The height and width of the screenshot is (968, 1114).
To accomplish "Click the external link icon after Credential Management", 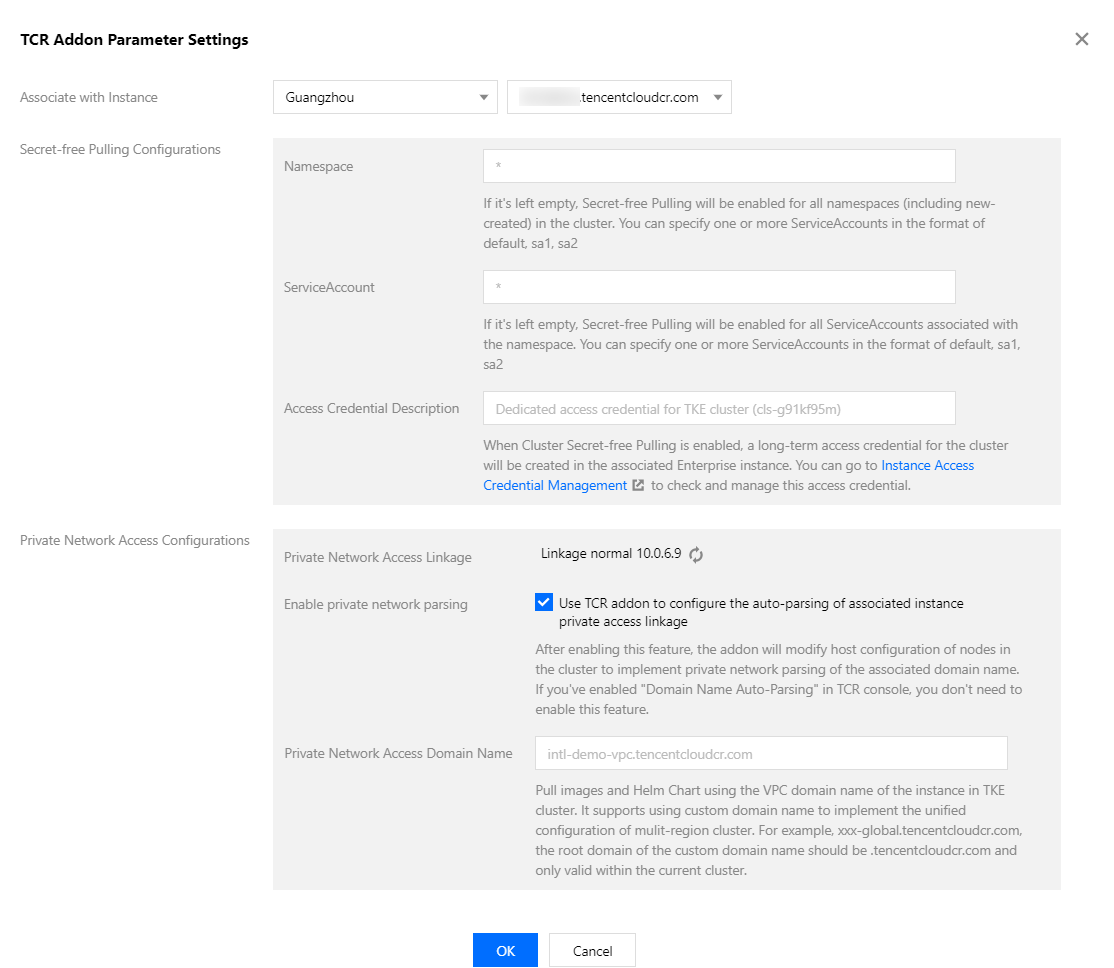I will (638, 485).
